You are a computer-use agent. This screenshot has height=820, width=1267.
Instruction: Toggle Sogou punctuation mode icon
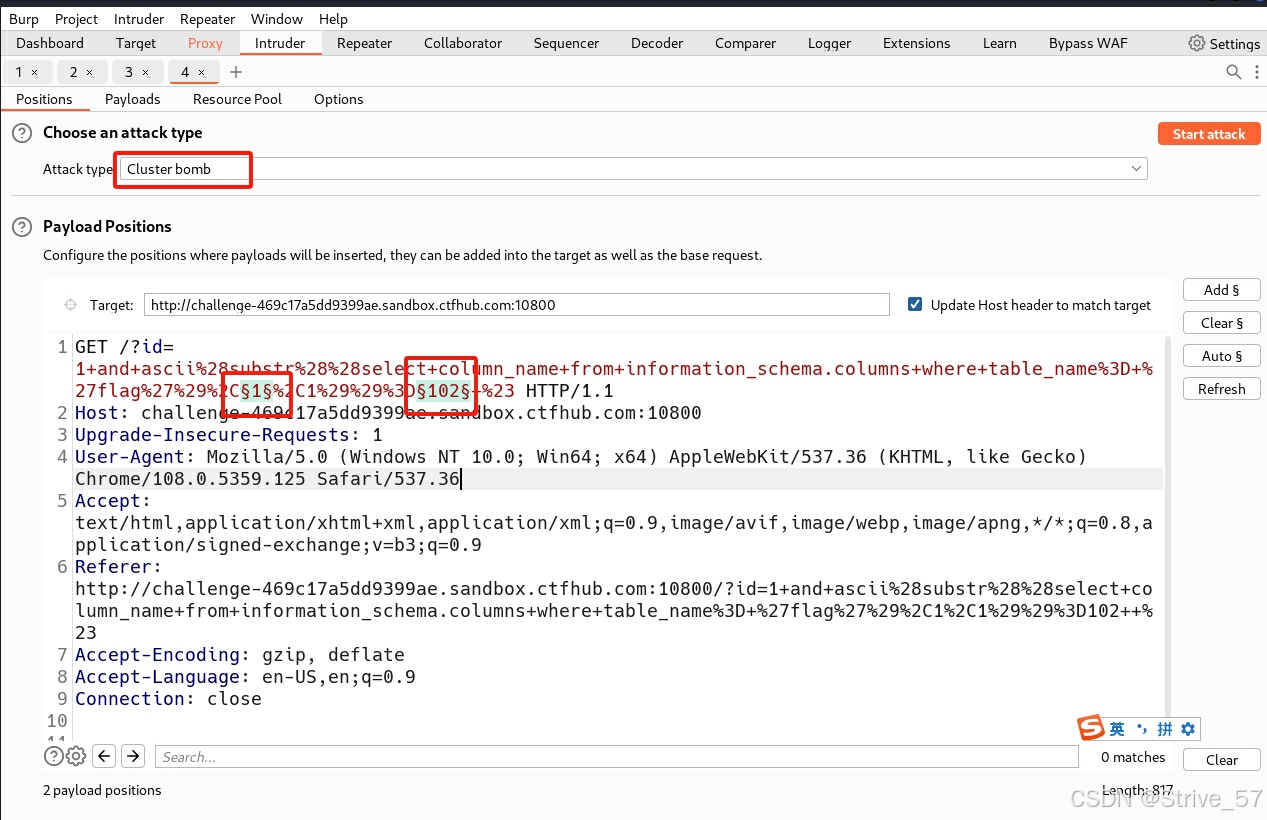point(1142,728)
